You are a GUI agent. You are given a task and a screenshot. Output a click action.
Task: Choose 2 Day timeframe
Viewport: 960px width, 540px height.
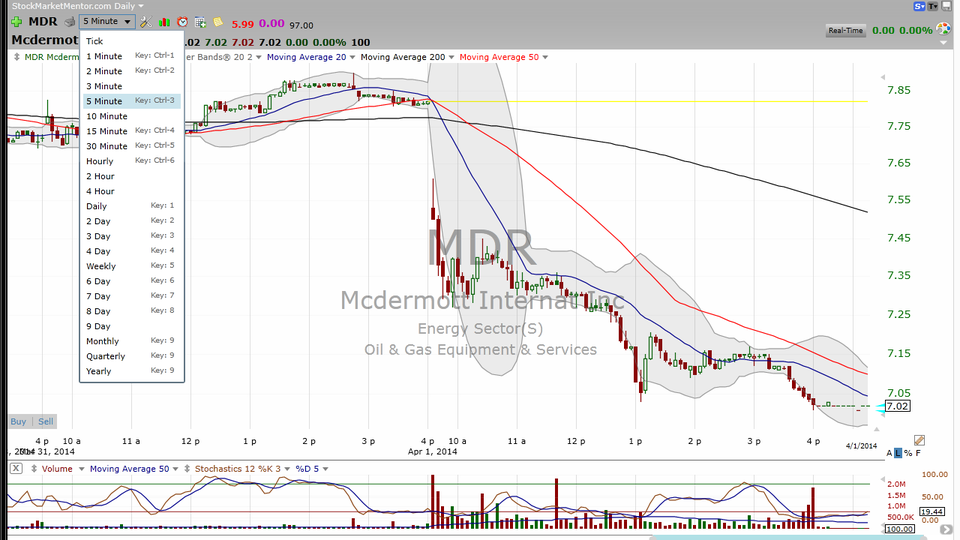click(132, 221)
